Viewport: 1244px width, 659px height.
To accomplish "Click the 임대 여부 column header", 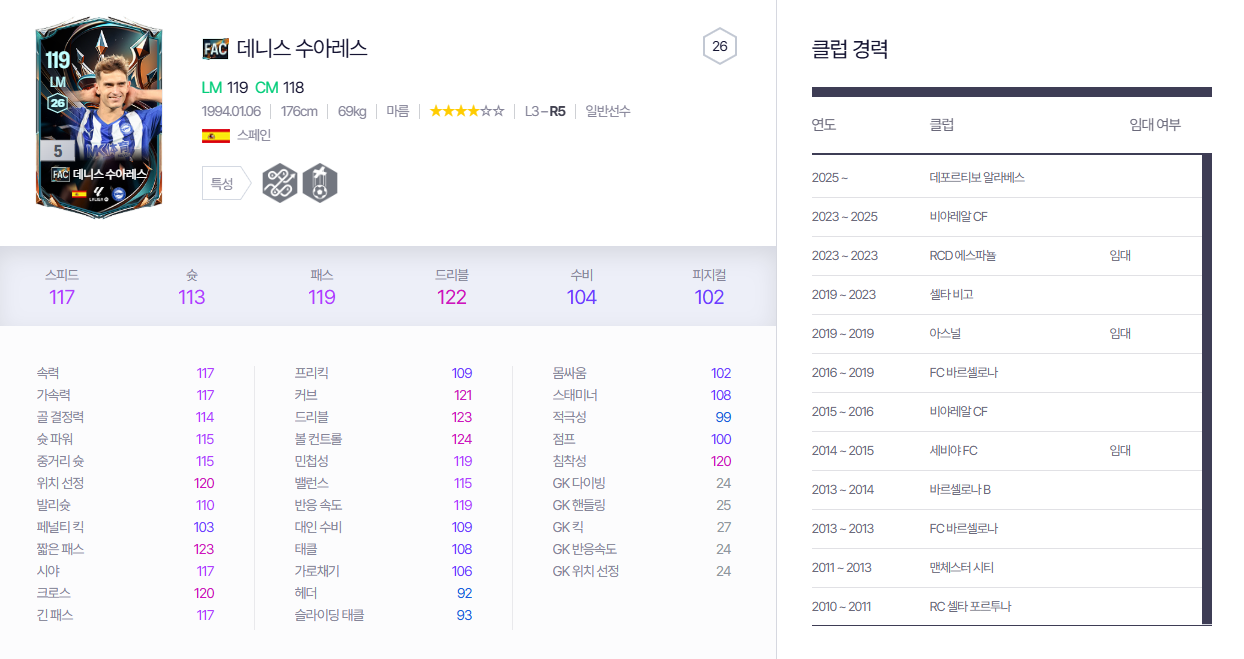I will point(1155,125).
